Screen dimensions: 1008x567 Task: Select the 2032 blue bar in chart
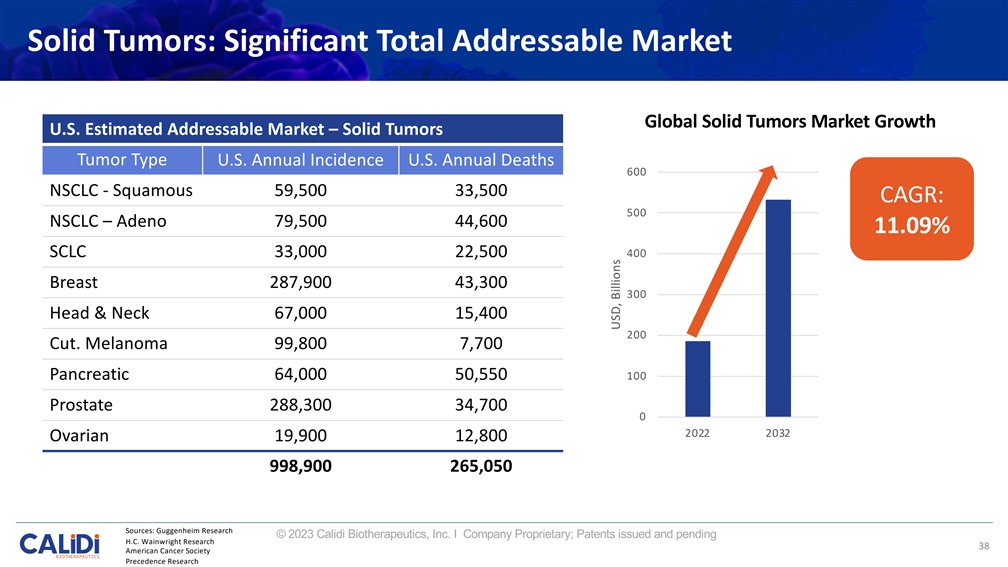778,307
